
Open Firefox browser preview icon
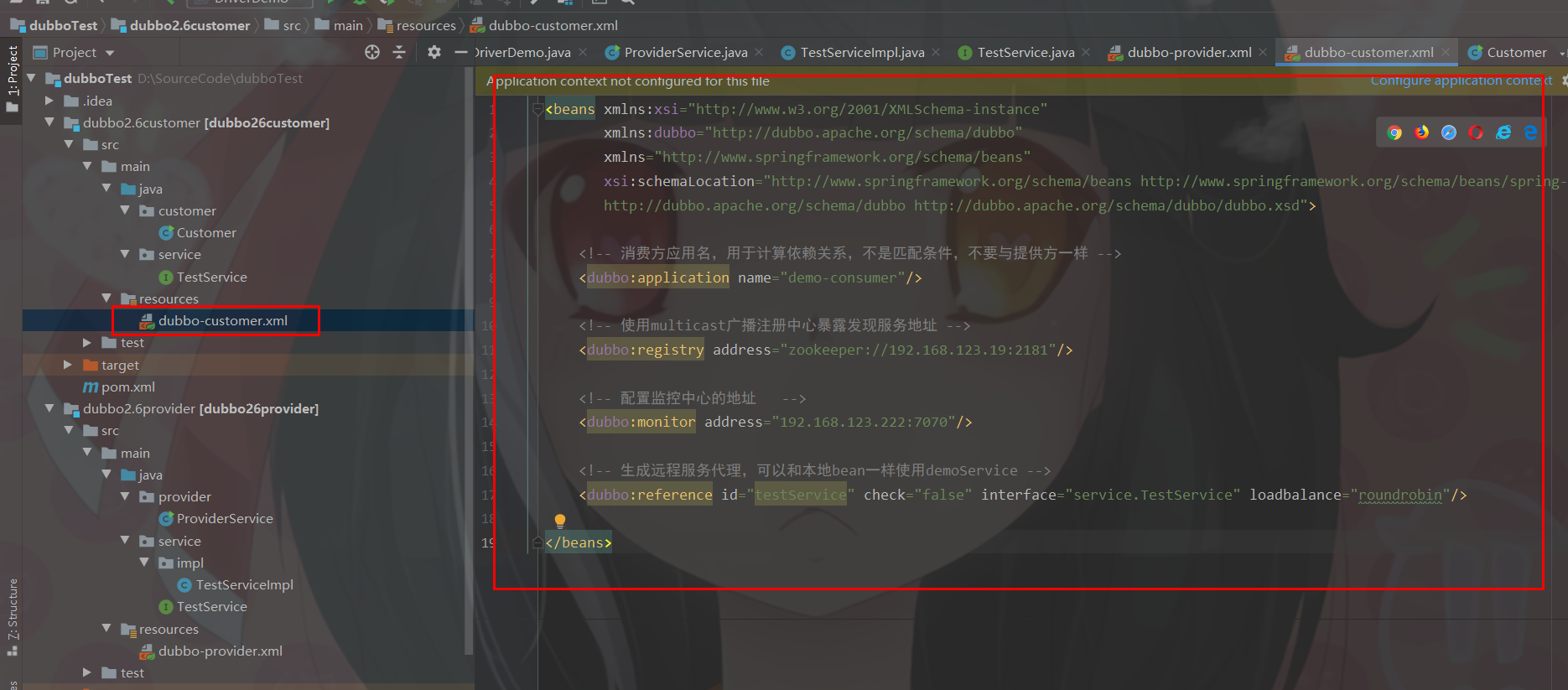point(1422,132)
